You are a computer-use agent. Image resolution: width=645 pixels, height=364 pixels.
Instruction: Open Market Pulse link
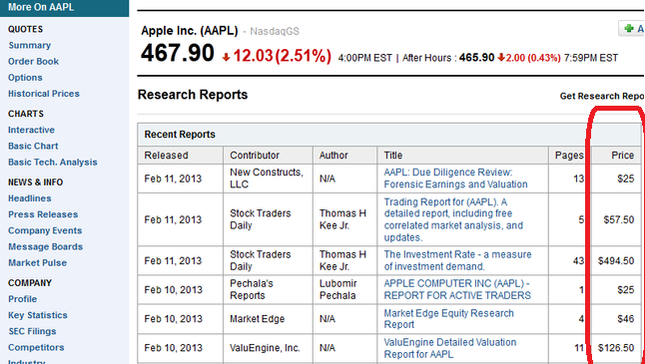(37, 262)
